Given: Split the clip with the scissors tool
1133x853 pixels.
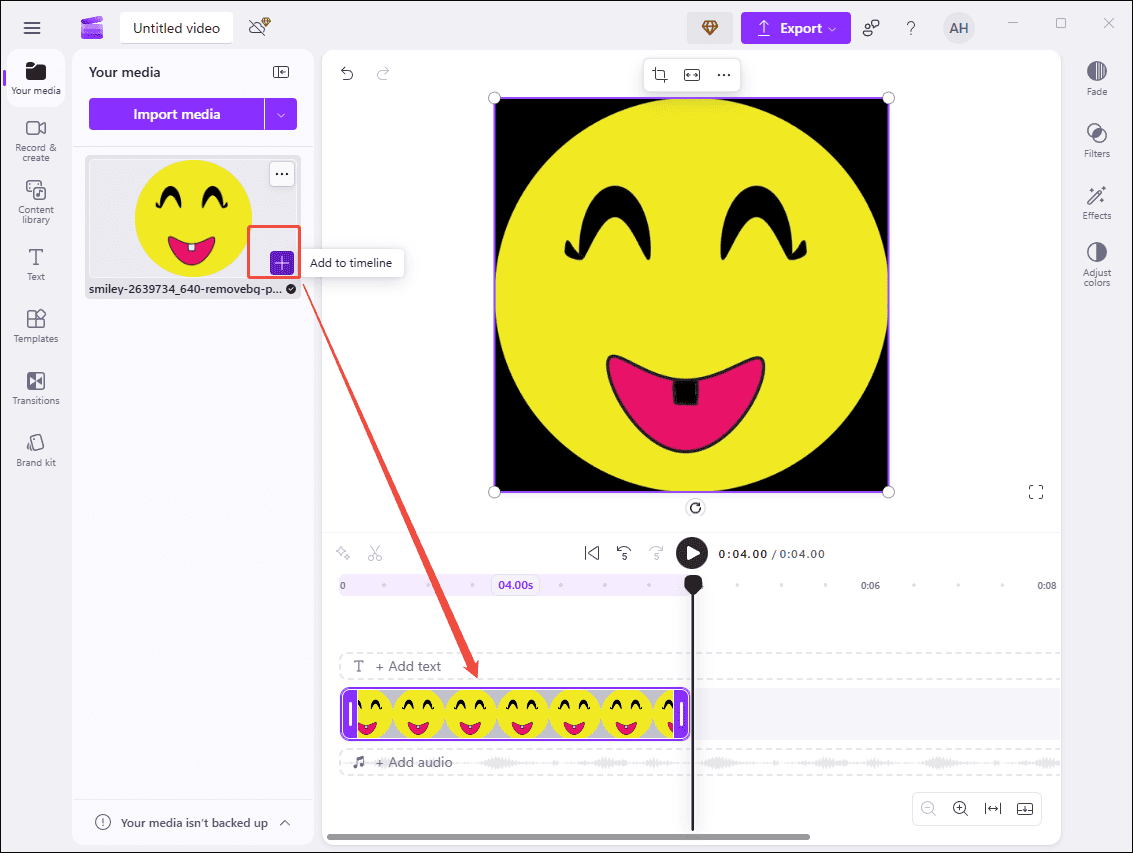Looking at the screenshot, I should [x=375, y=553].
